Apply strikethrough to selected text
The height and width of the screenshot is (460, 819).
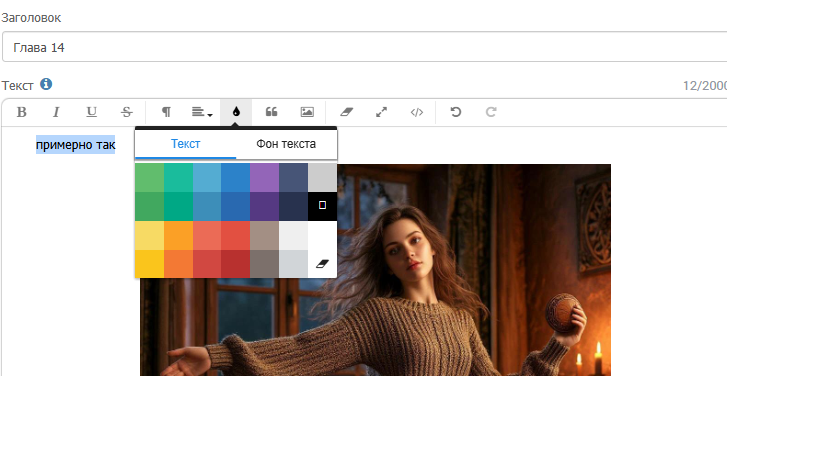coord(126,112)
